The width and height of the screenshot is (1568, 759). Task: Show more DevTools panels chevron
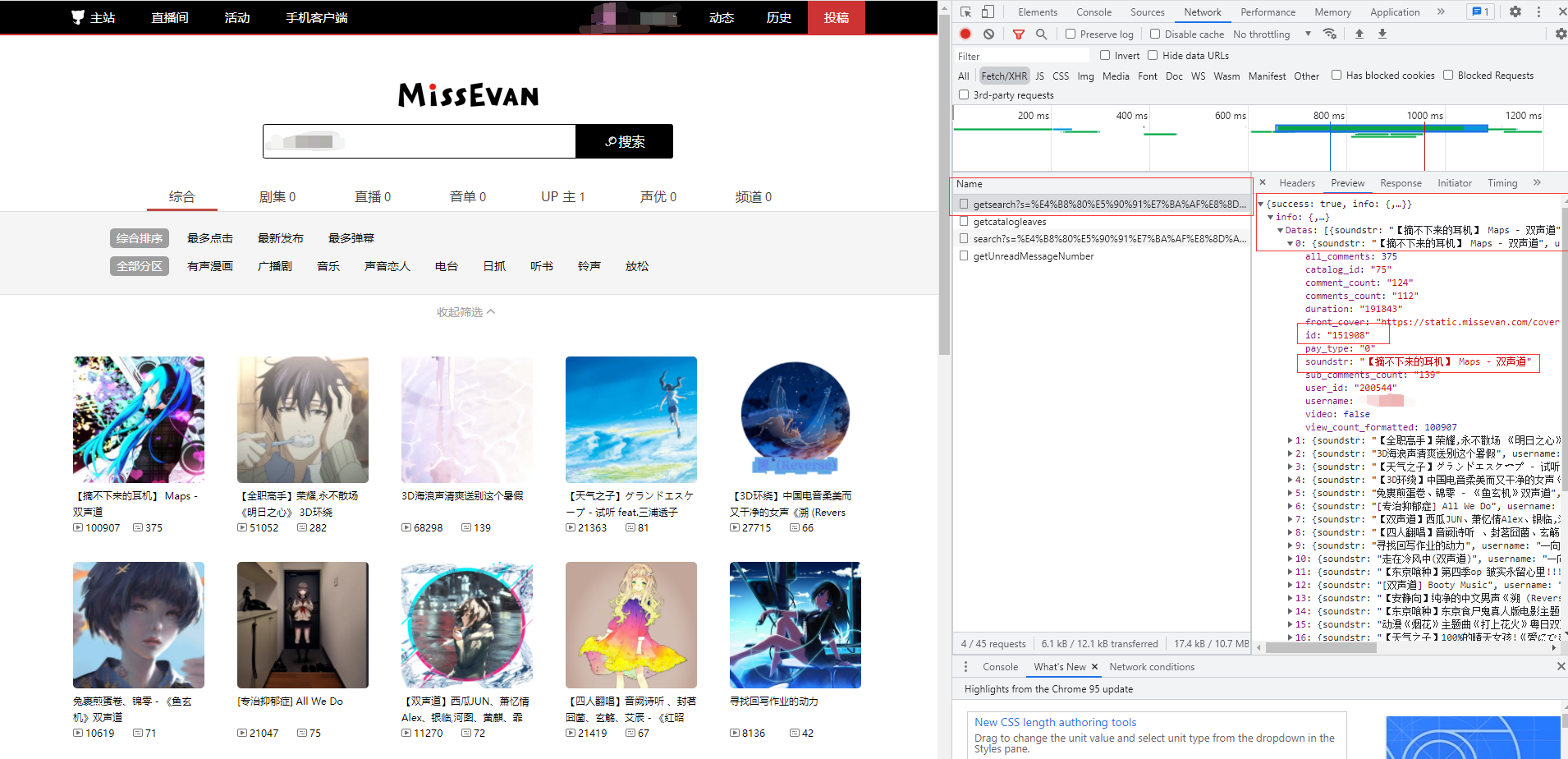coord(1441,11)
